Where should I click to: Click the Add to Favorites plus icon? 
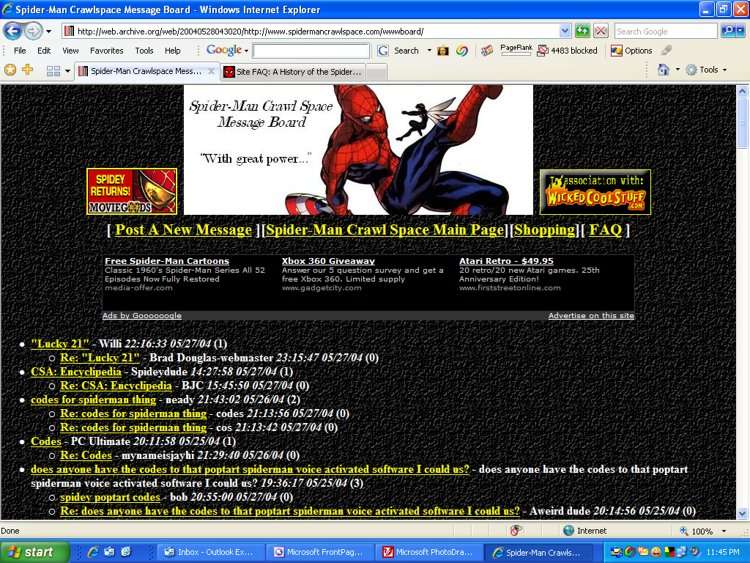pyautogui.click(x=27, y=70)
